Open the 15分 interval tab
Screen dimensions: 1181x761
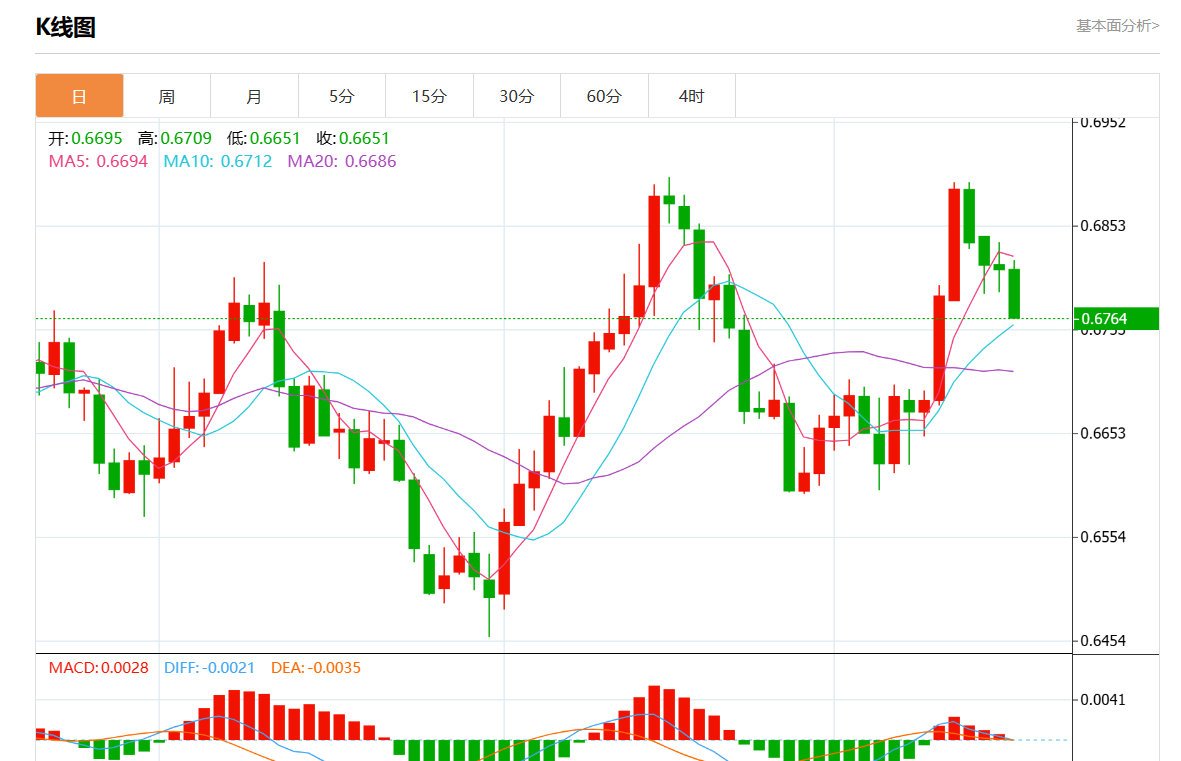(x=429, y=96)
